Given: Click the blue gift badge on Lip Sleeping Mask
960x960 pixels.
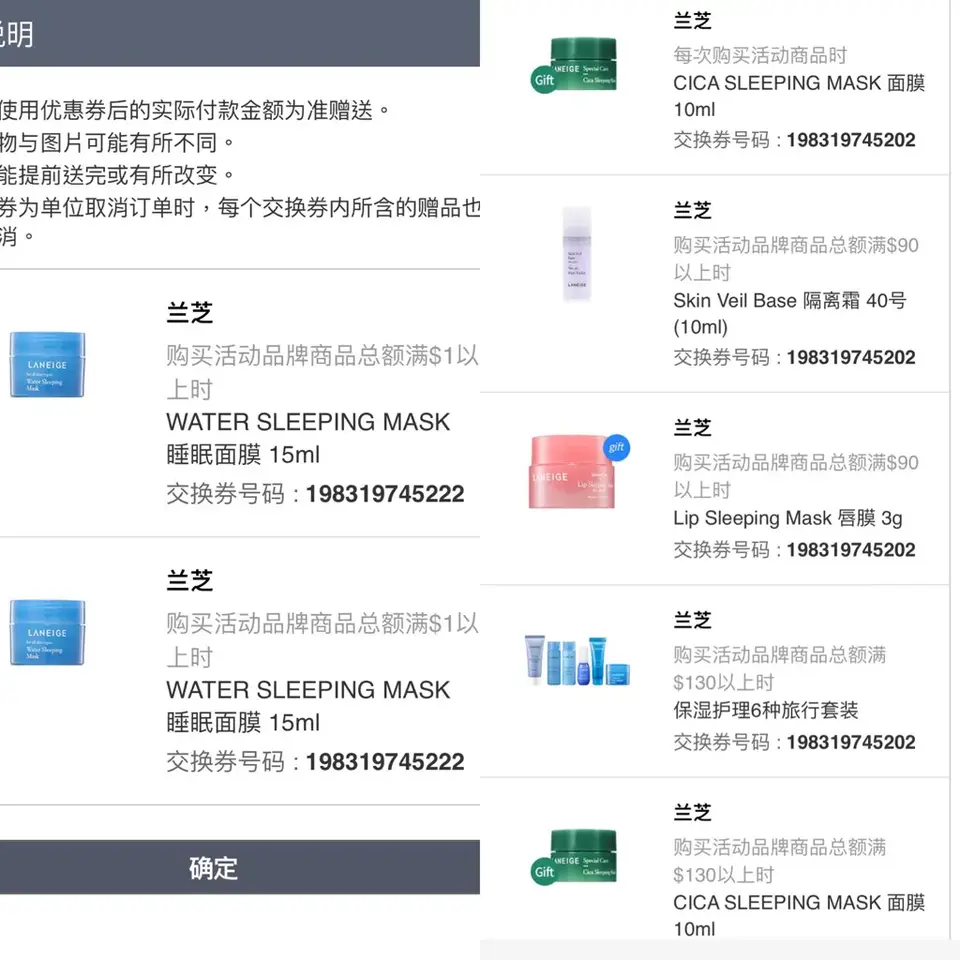Looking at the screenshot, I should (617, 448).
